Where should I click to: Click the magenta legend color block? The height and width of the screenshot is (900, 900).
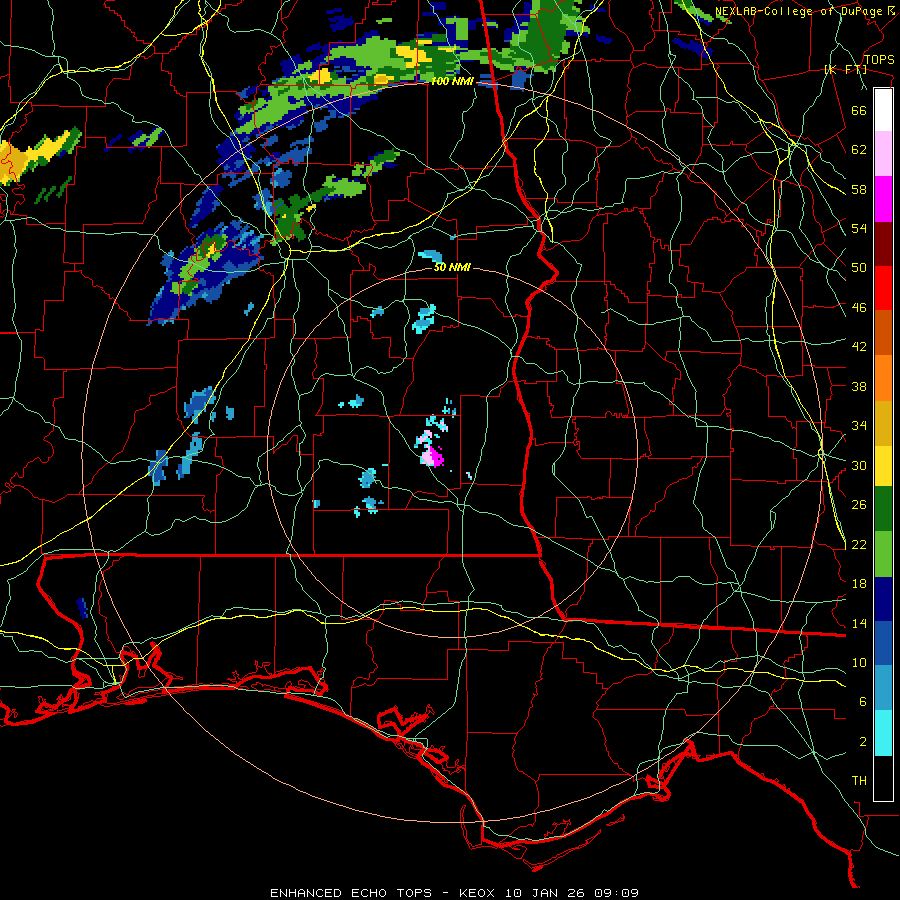click(883, 199)
